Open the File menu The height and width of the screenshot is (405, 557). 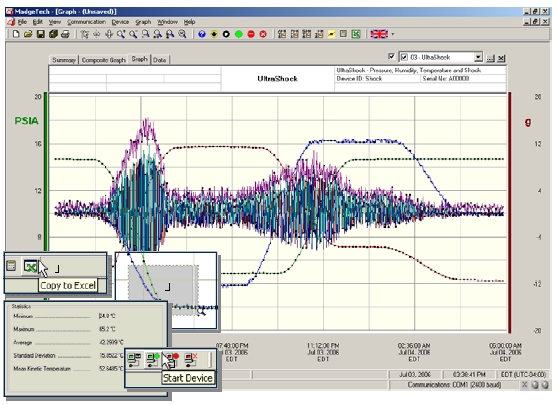click(22, 22)
